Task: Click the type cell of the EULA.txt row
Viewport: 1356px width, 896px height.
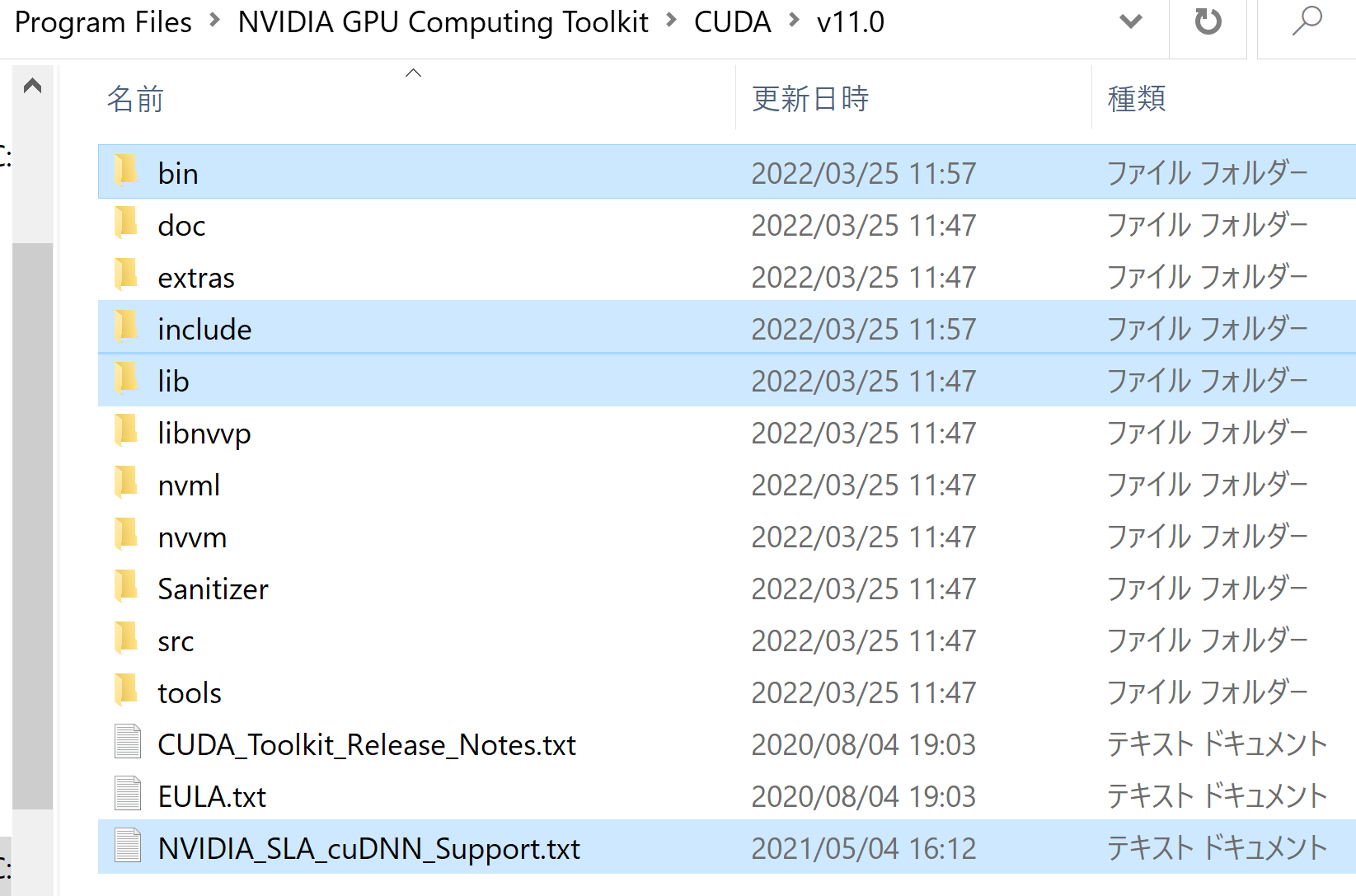Action: (1217, 795)
